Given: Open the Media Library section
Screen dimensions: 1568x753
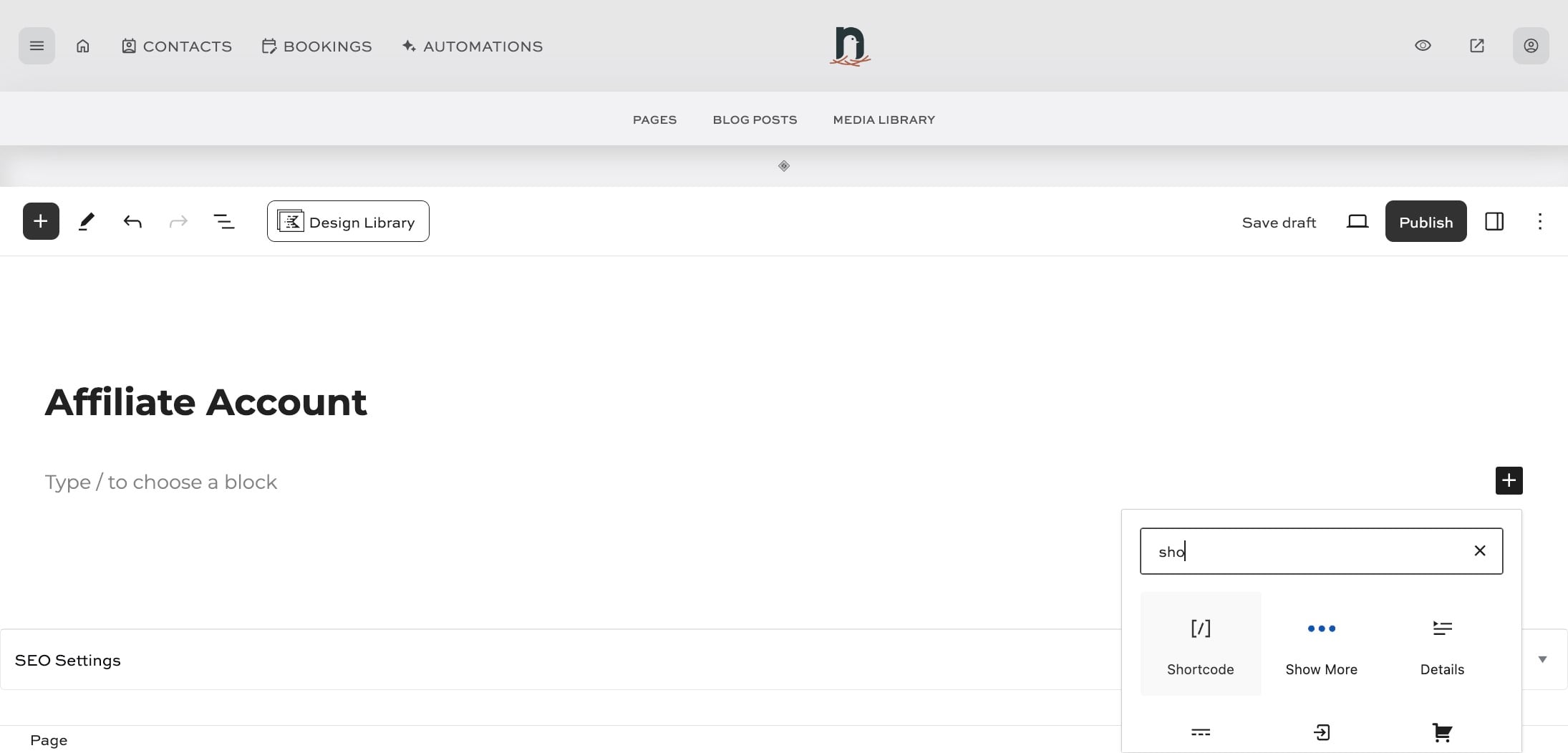Looking at the screenshot, I should coord(883,119).
